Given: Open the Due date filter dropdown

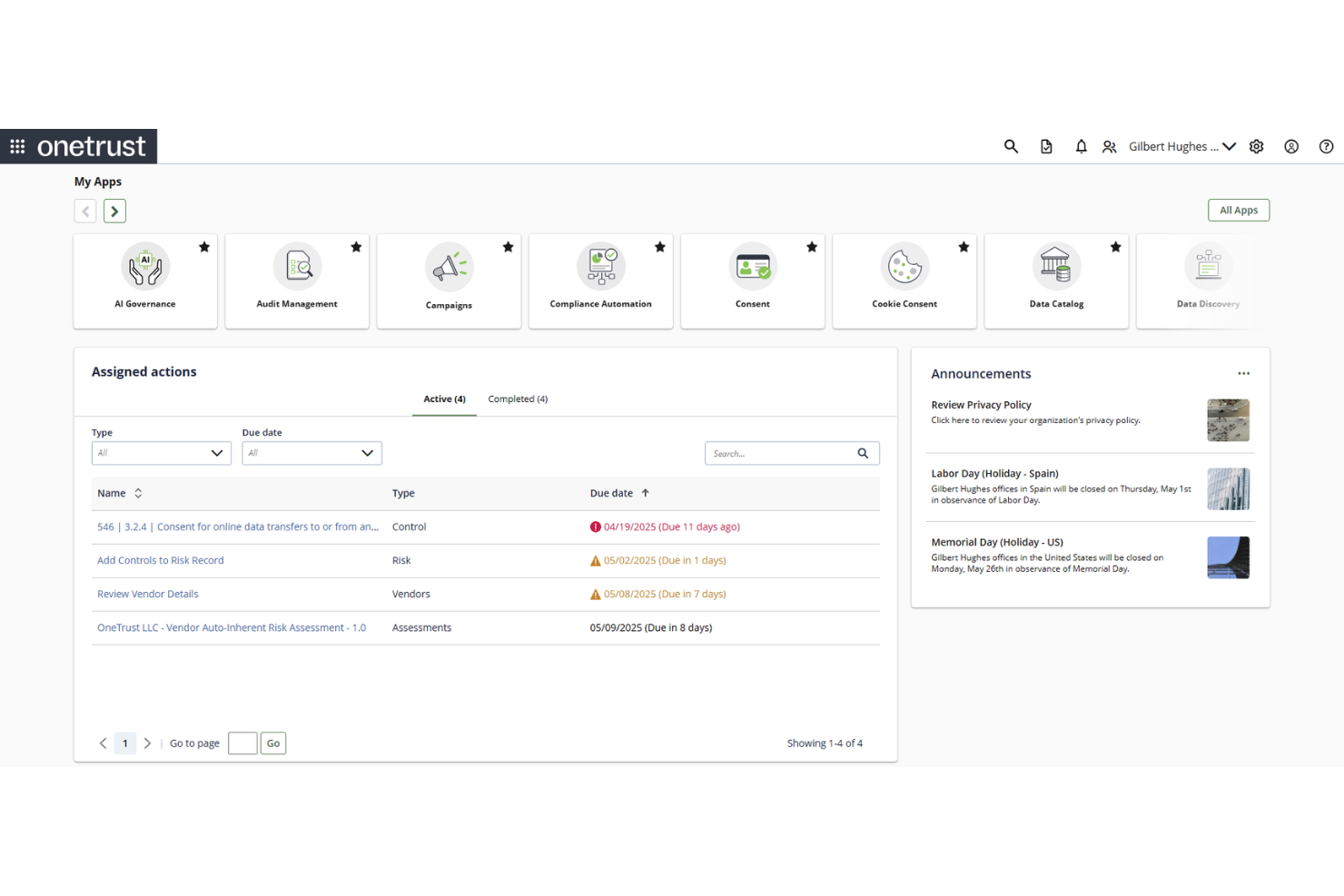Looking at the screenshot, I should 311,453.
